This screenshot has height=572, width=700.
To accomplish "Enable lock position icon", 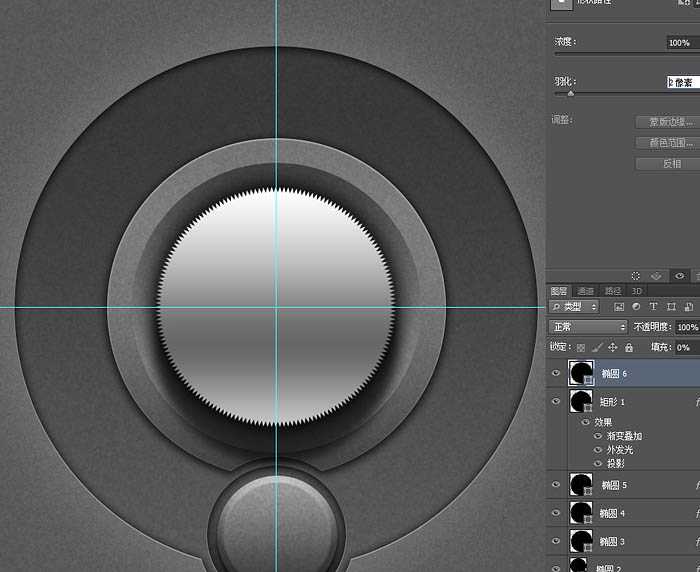I will [x=612, y=347].
